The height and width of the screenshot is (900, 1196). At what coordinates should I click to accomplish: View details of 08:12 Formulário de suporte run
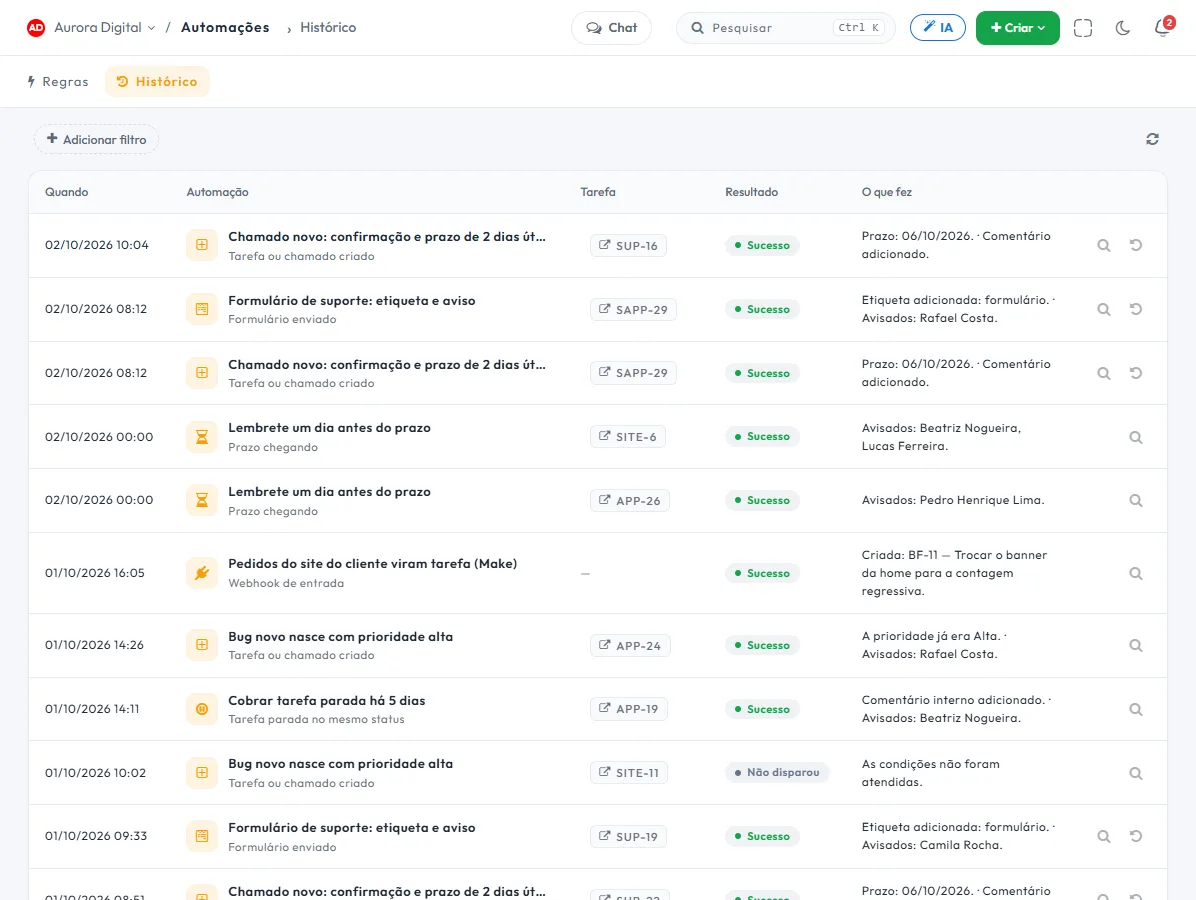[1104, 310]
